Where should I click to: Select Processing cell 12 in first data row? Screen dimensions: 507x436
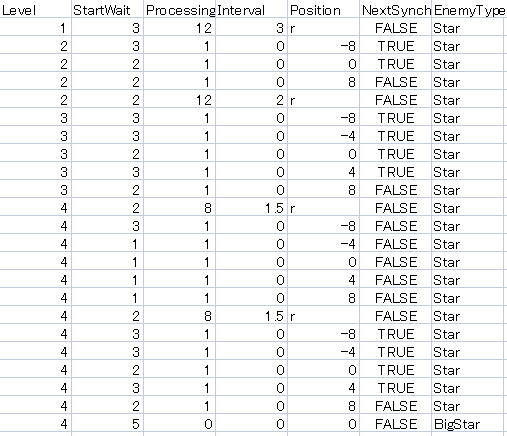tap(180, 28)
